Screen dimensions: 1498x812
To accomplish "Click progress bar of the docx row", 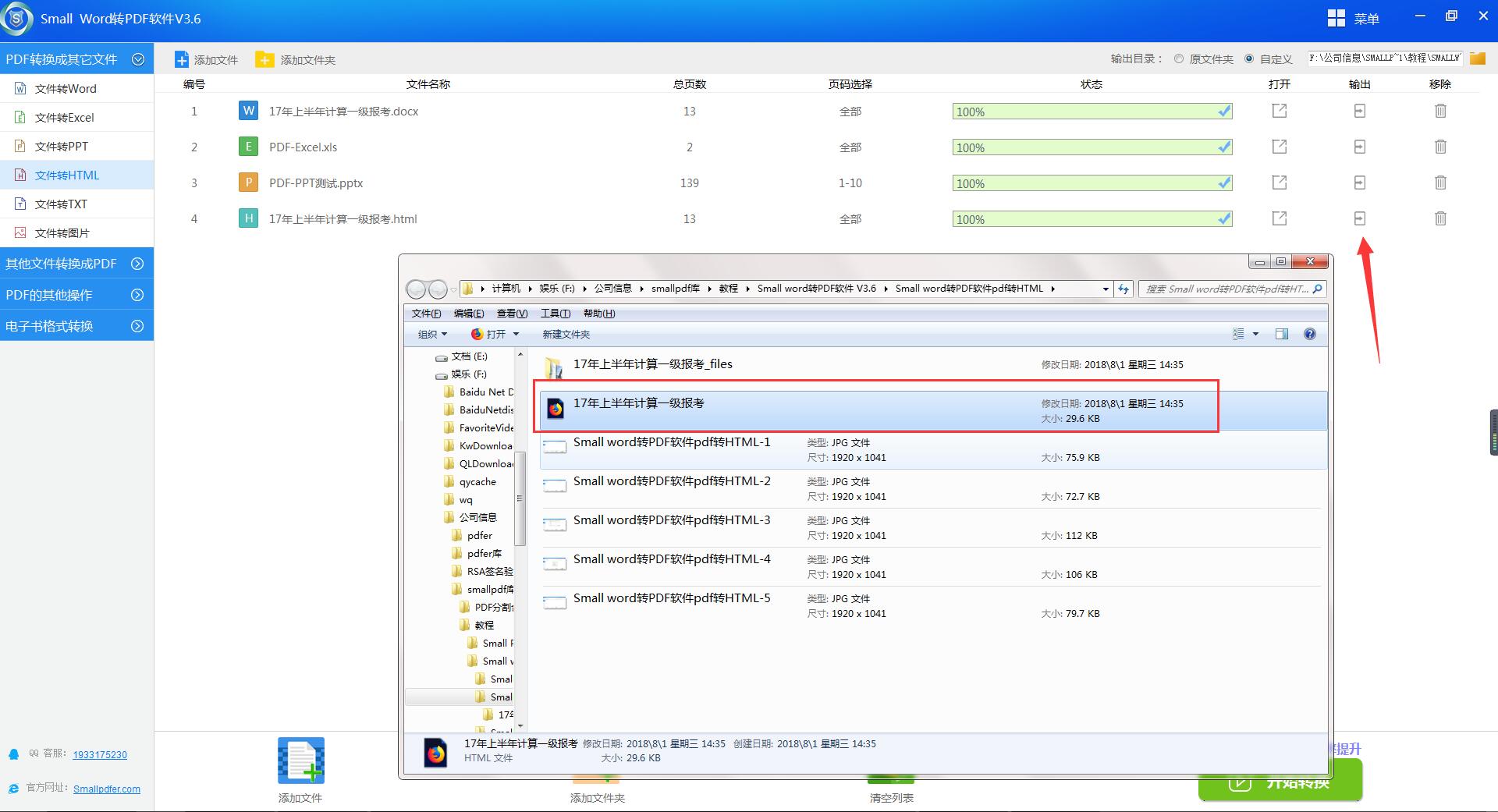I will pos(1092,112).
